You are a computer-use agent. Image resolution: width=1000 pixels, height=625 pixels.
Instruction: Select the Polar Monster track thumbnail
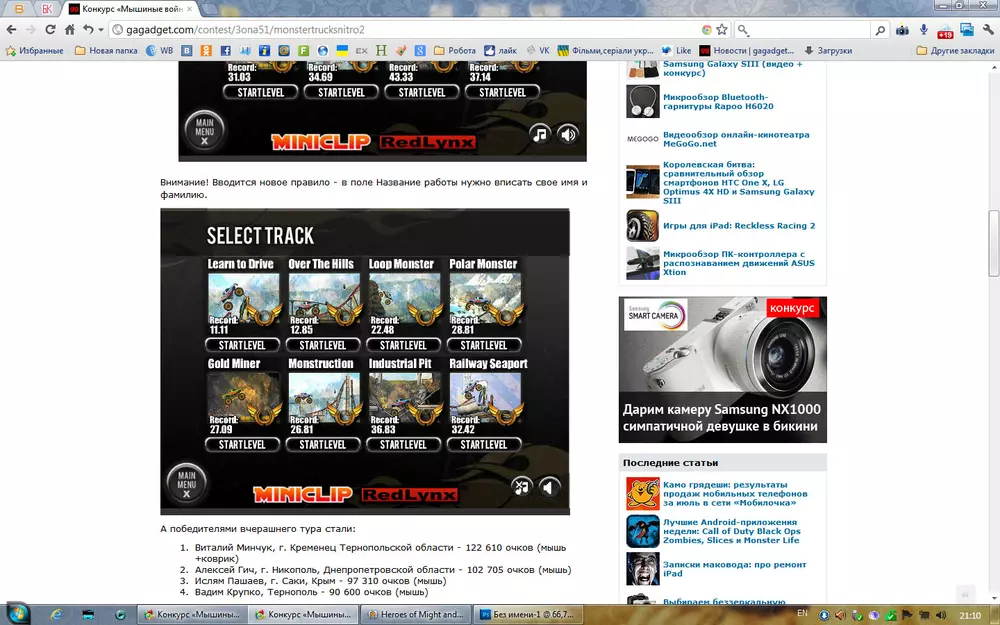tap(483, 297)
